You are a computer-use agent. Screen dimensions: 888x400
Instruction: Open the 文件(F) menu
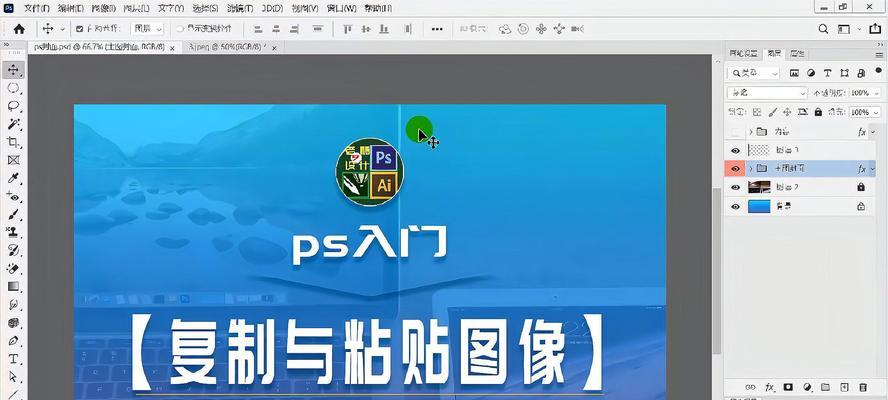(x=37, y=8)
